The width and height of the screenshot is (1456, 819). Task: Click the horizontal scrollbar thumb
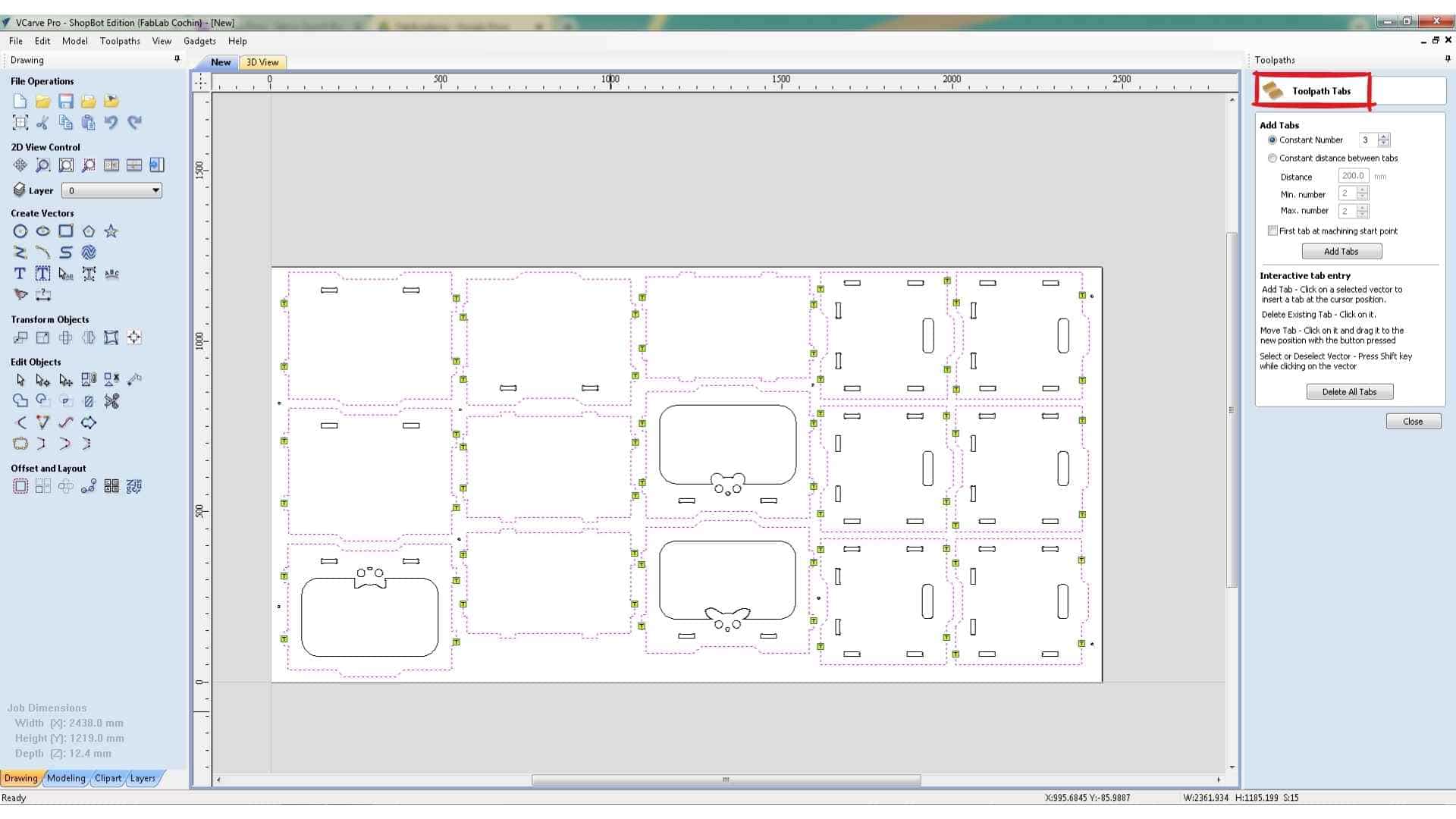click(x=726, y=780)
